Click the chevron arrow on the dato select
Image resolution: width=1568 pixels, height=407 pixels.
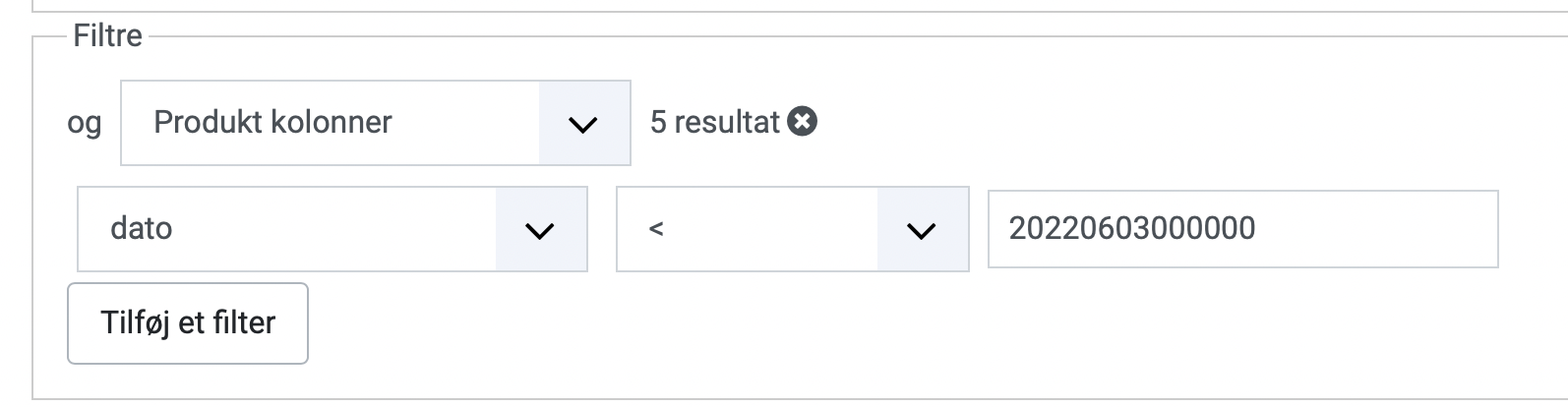click(540, 230)
